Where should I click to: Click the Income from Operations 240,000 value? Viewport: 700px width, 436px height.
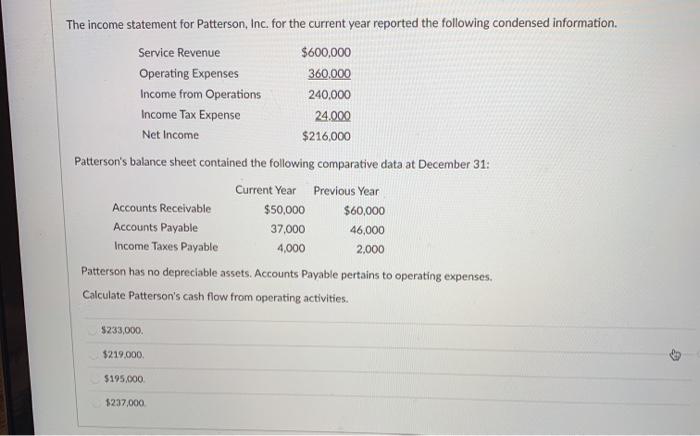(329, 95)
